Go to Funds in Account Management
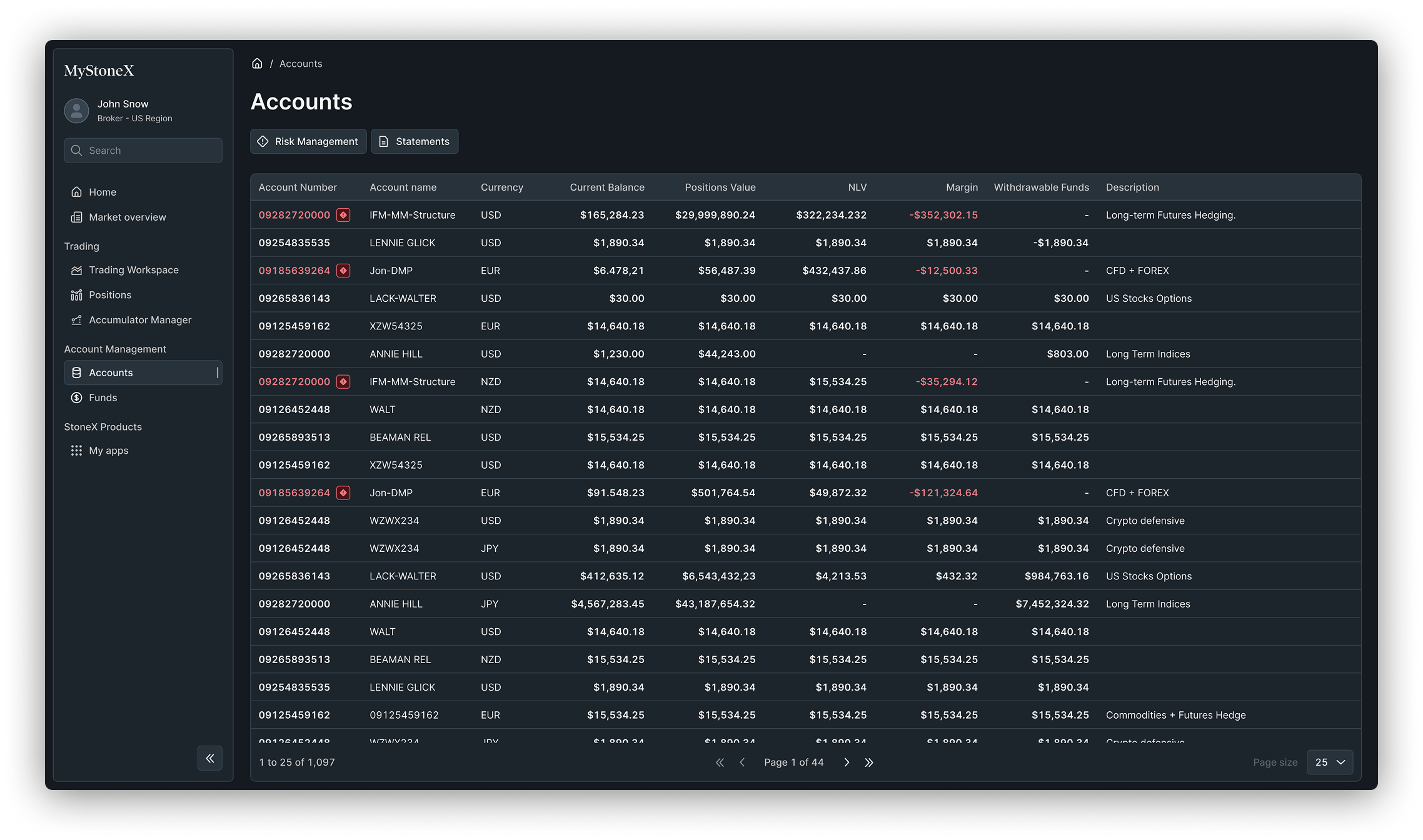Screen dimensions: 1423x840 coord(103,397)
